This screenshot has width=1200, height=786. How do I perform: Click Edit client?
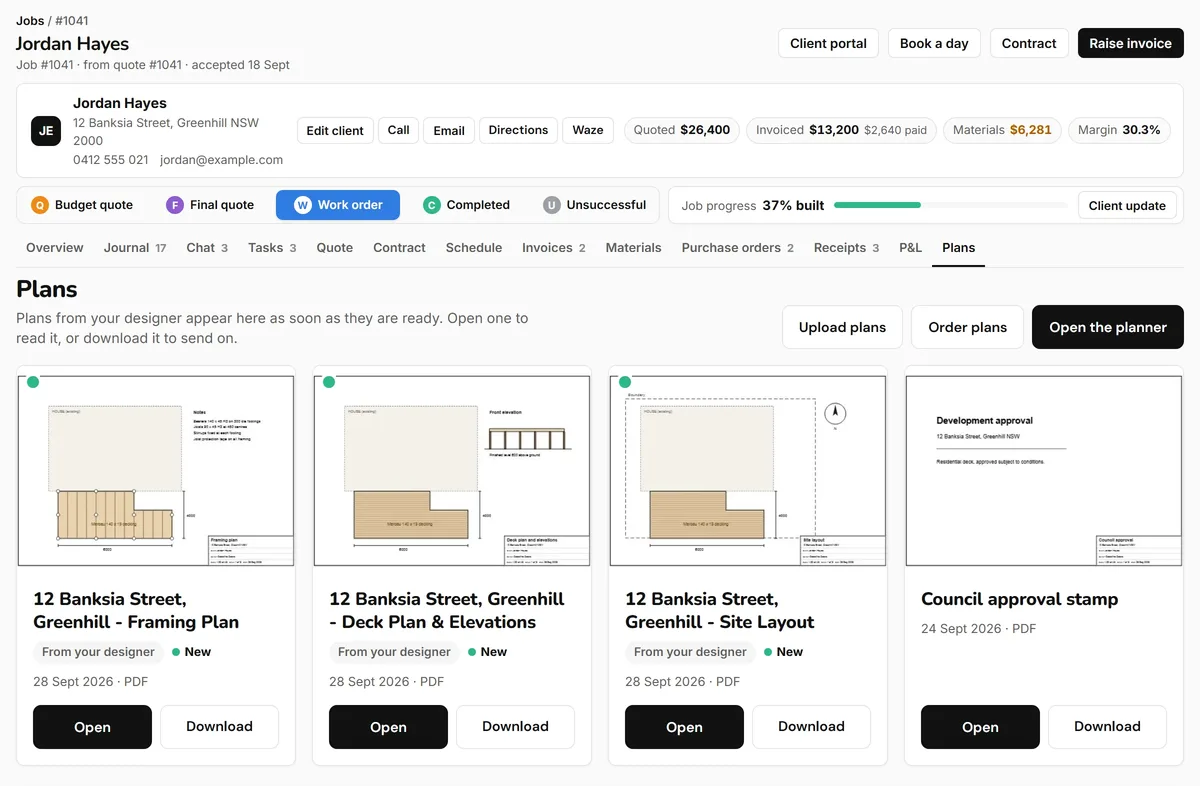click(x=335, y=130)
